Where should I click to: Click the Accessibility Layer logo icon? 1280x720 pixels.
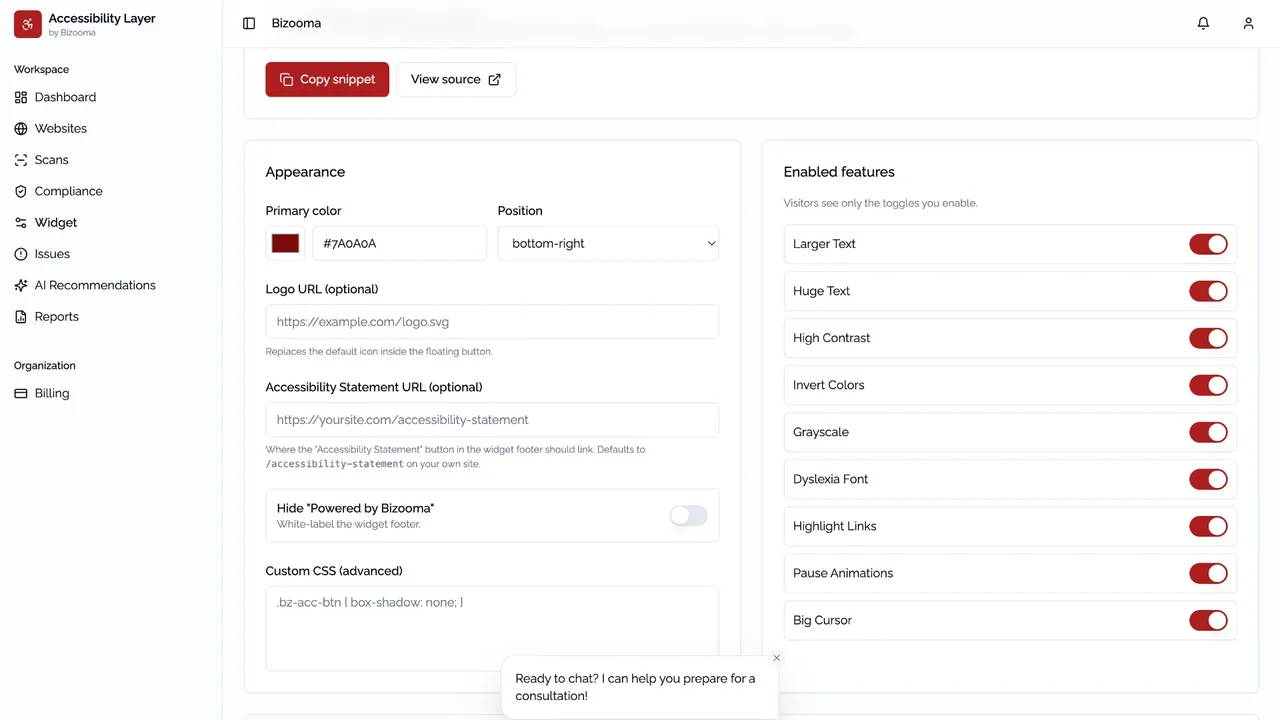point(28,24)
